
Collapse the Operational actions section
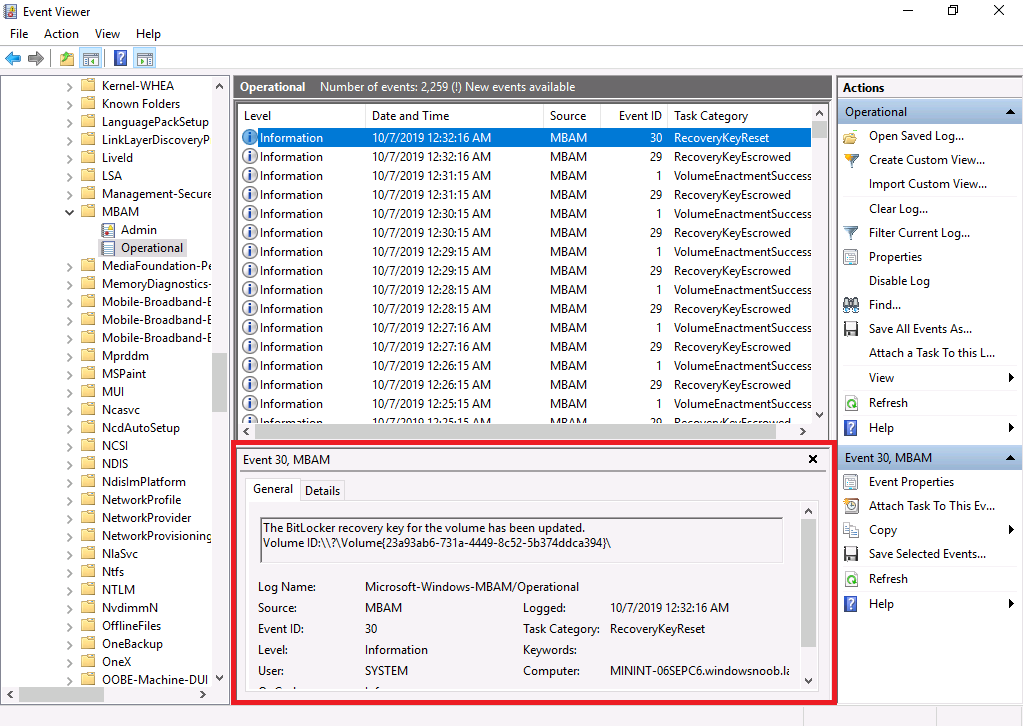coord(1010,112)
